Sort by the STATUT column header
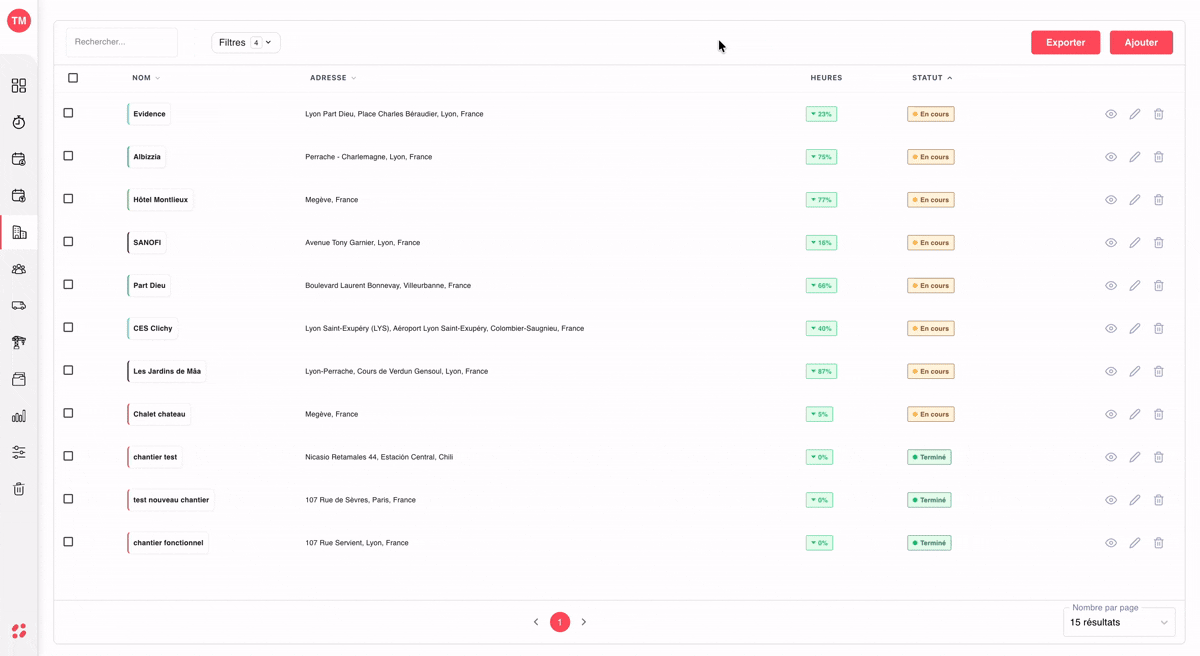This screenshot has width=1200, height=656. (x=932, y=78)
